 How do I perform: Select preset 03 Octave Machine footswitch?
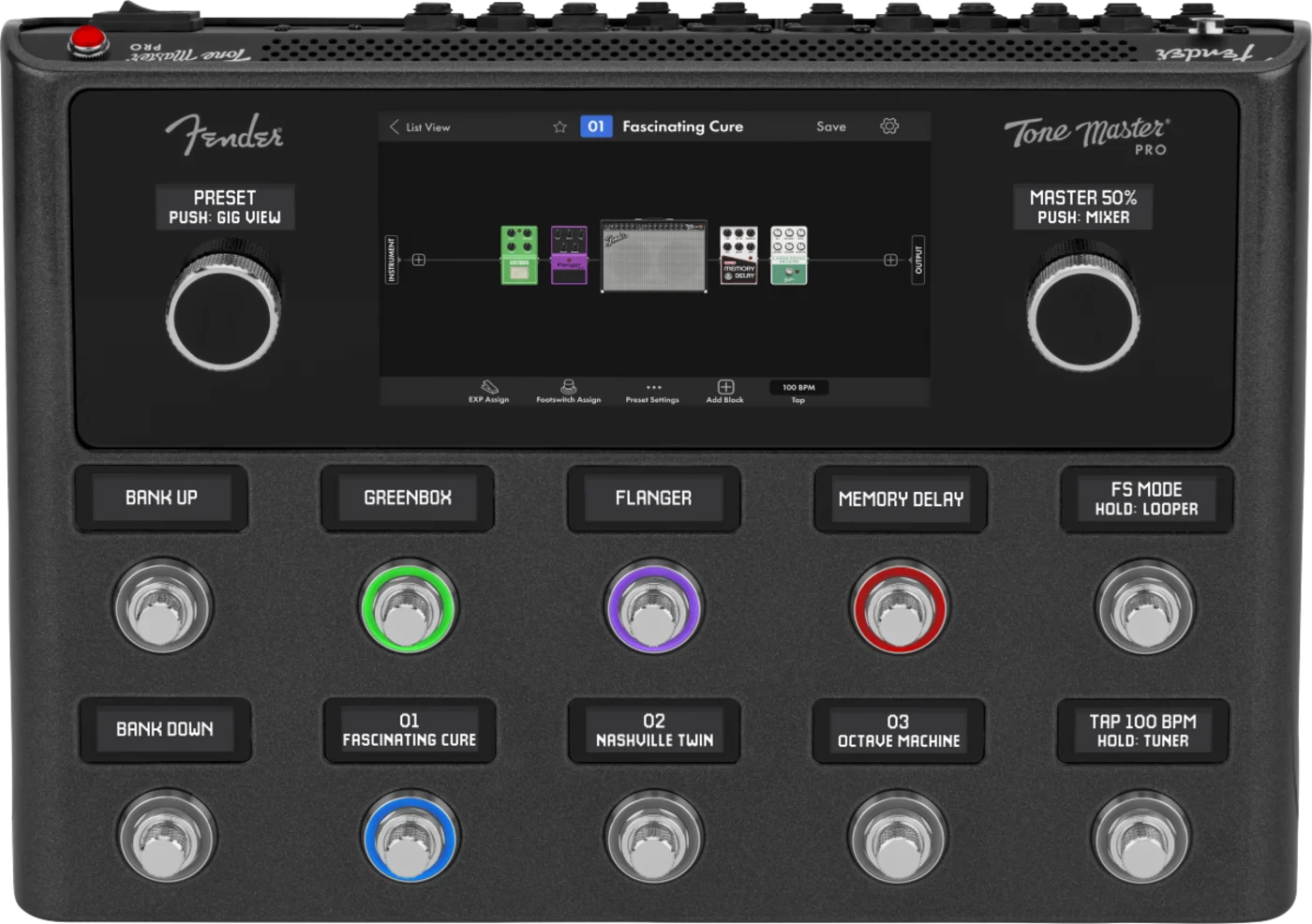click(x=898, y=837)
